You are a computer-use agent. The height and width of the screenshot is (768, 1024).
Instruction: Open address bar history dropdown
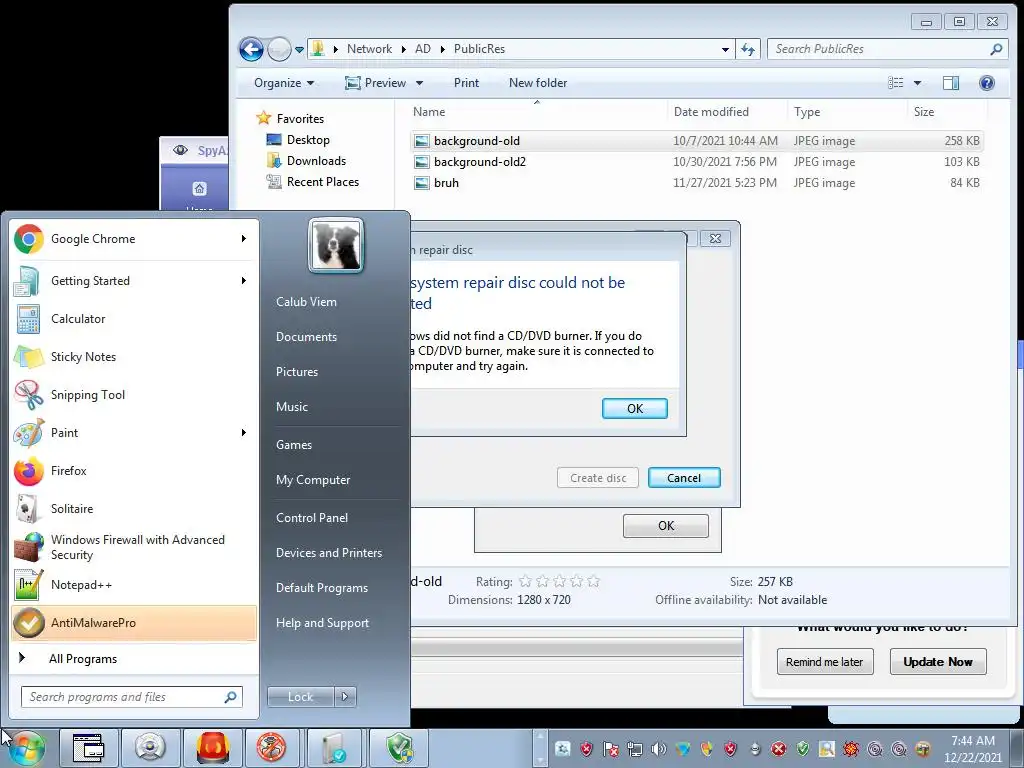click(725, 49)
